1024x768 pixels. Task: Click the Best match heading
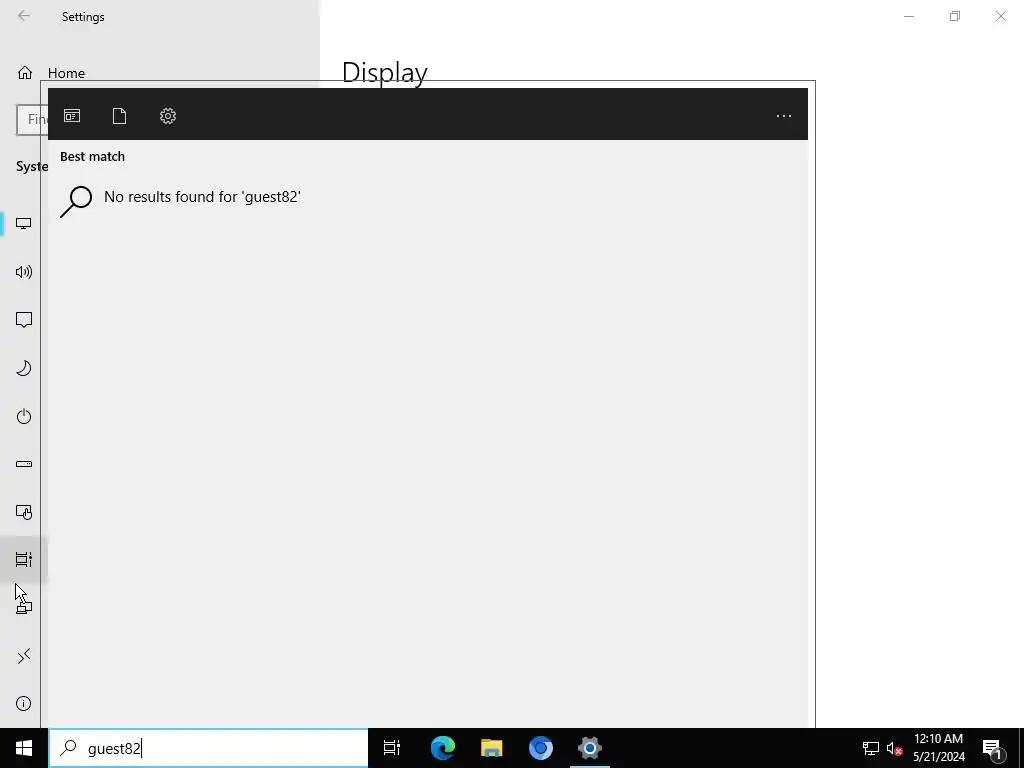pyautogui.click(x=92, y=157)
